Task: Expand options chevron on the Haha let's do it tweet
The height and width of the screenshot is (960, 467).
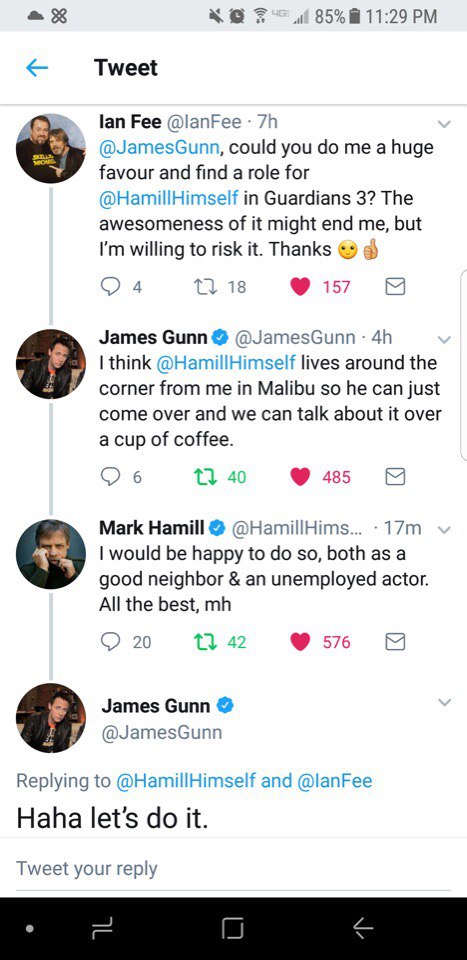Action: (x=445, y=702)
